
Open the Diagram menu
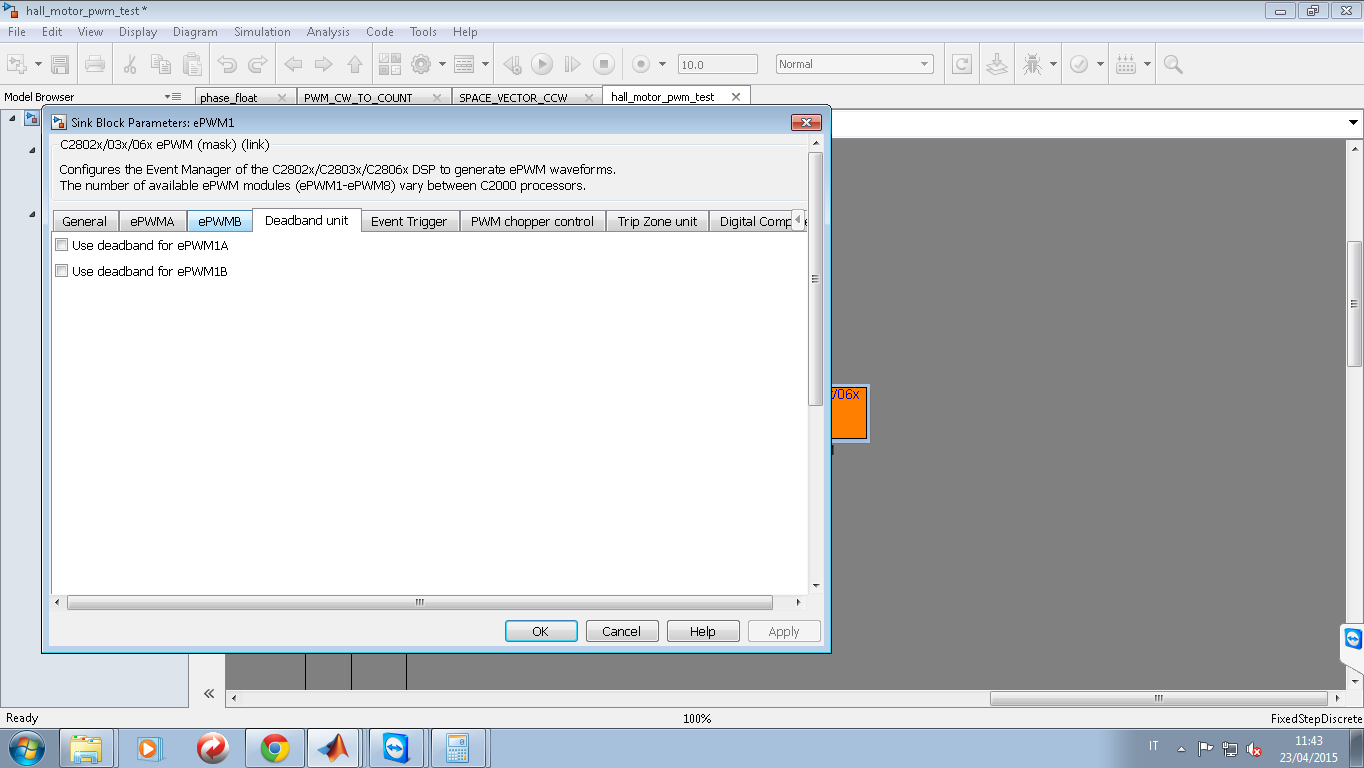(195, 32)
